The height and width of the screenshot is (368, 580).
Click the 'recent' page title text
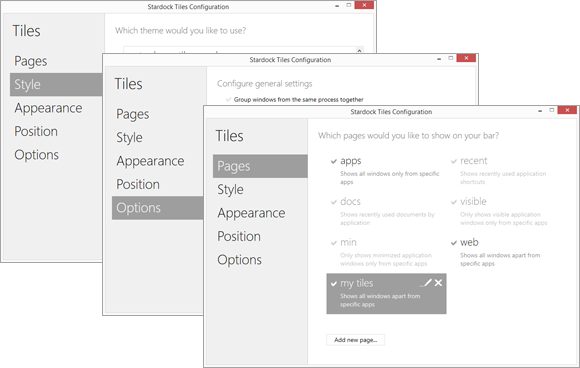pyautogui.click(x=473, y=161)
